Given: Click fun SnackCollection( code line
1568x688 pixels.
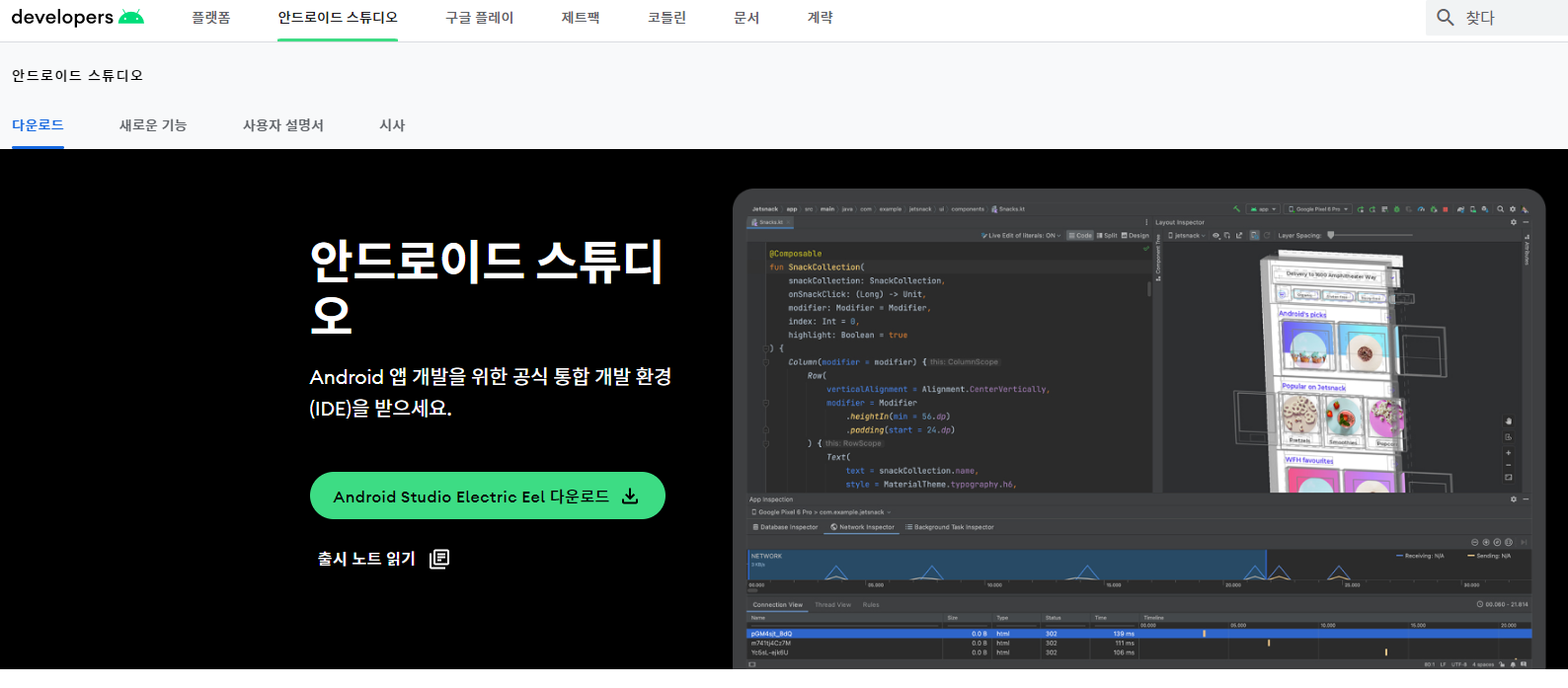Looking at the screenshot, I should pos(817,268).
